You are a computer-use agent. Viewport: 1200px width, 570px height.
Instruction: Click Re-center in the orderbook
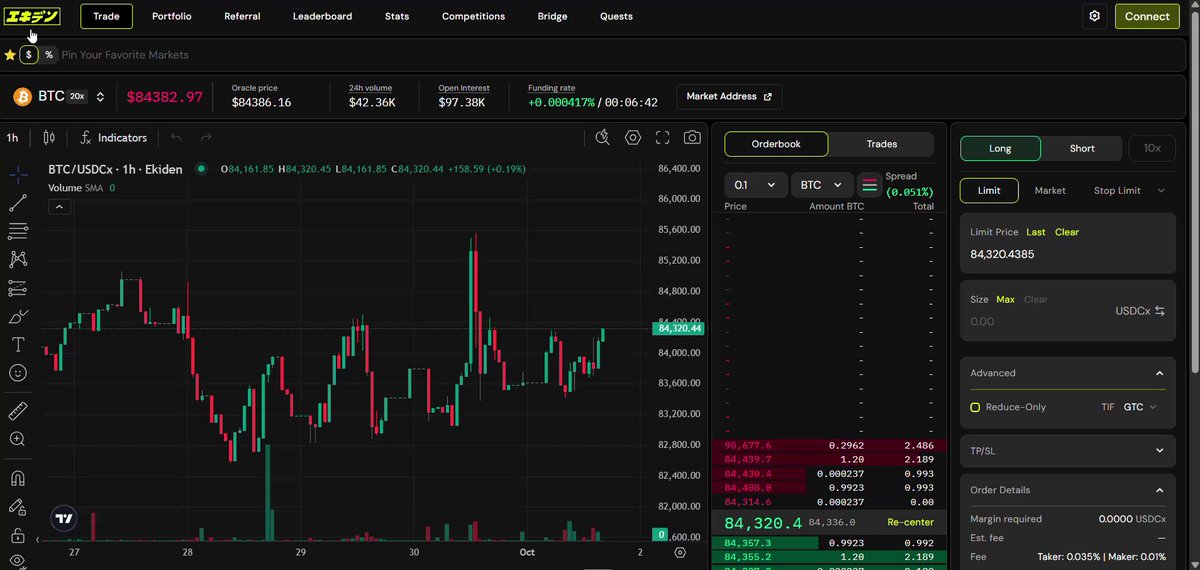(910, 522)
